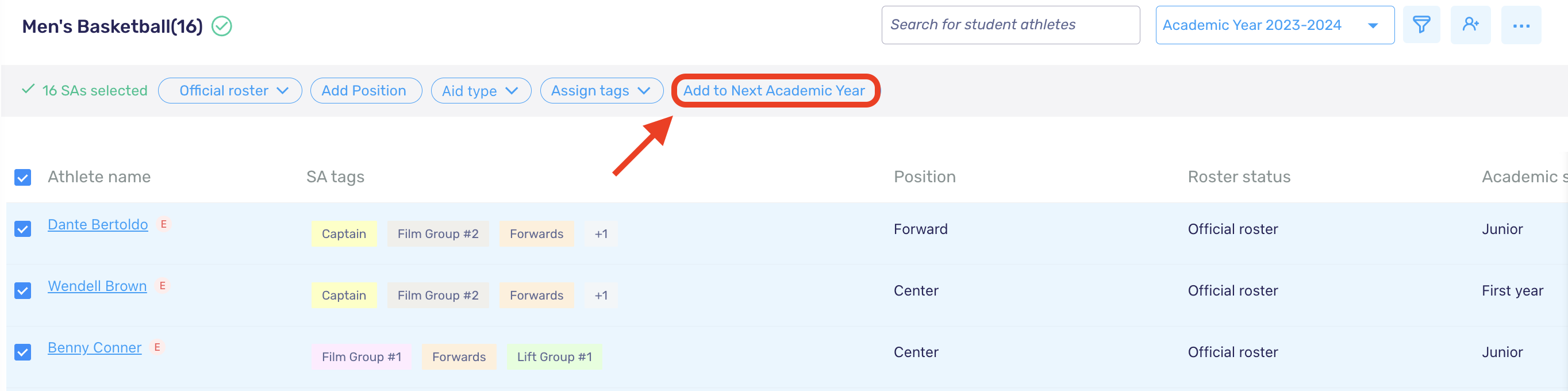This screenshot has height=391, width=1568.
Task: Click the Add Position button
Action: (364, 91)
